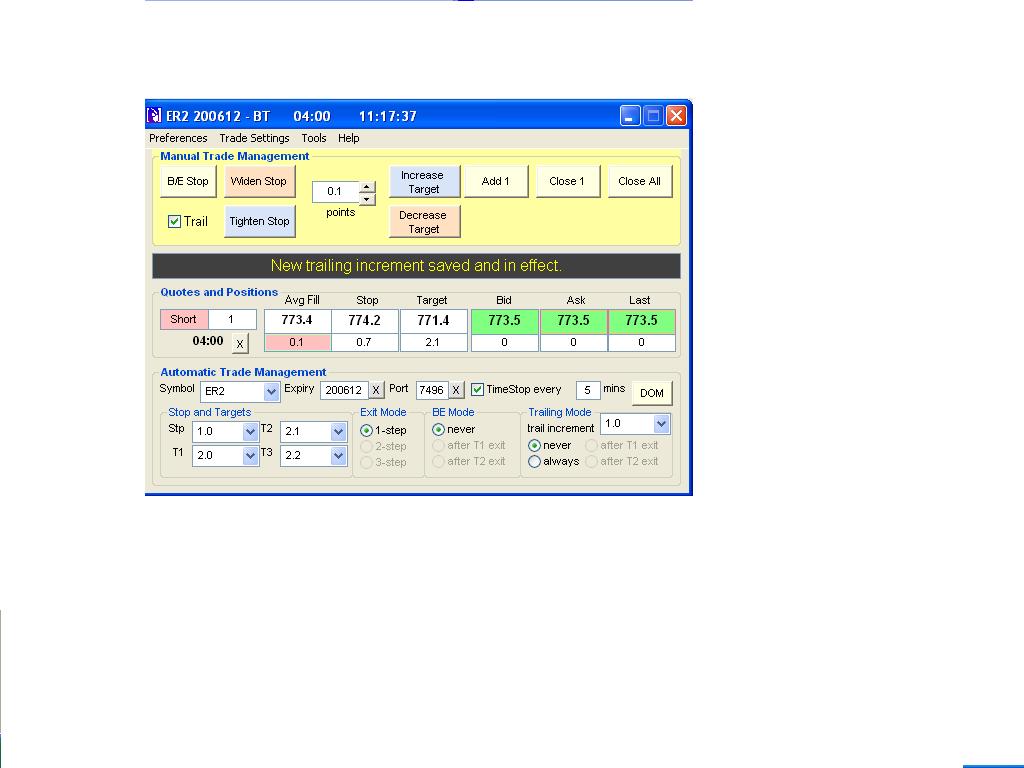Click the Increase Target button
This screenshot has width=1024, height=768.
[x=424, y=182]
